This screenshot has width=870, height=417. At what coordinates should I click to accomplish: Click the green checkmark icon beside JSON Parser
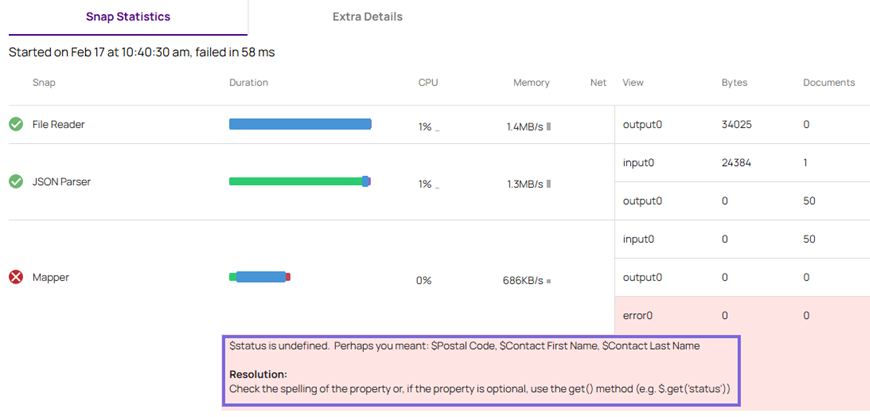[16, 182]
